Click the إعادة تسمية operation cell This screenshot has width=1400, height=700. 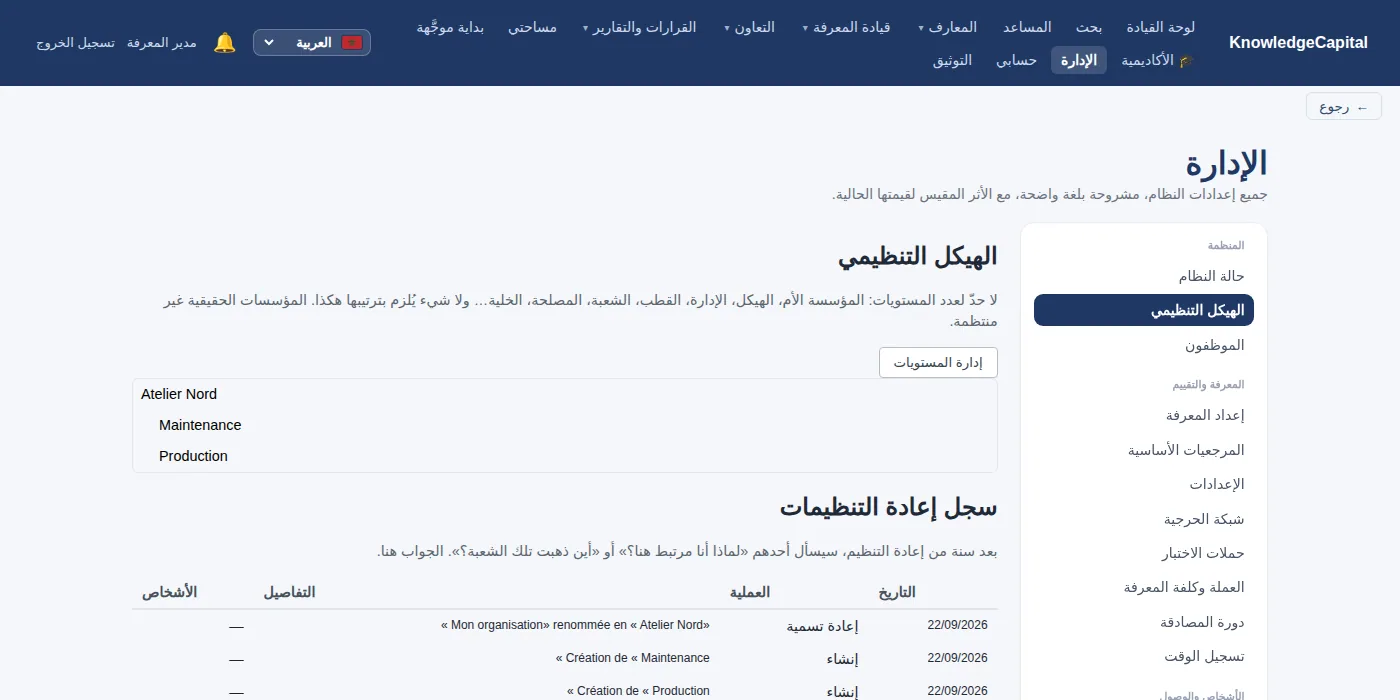[x=822, y=626]
